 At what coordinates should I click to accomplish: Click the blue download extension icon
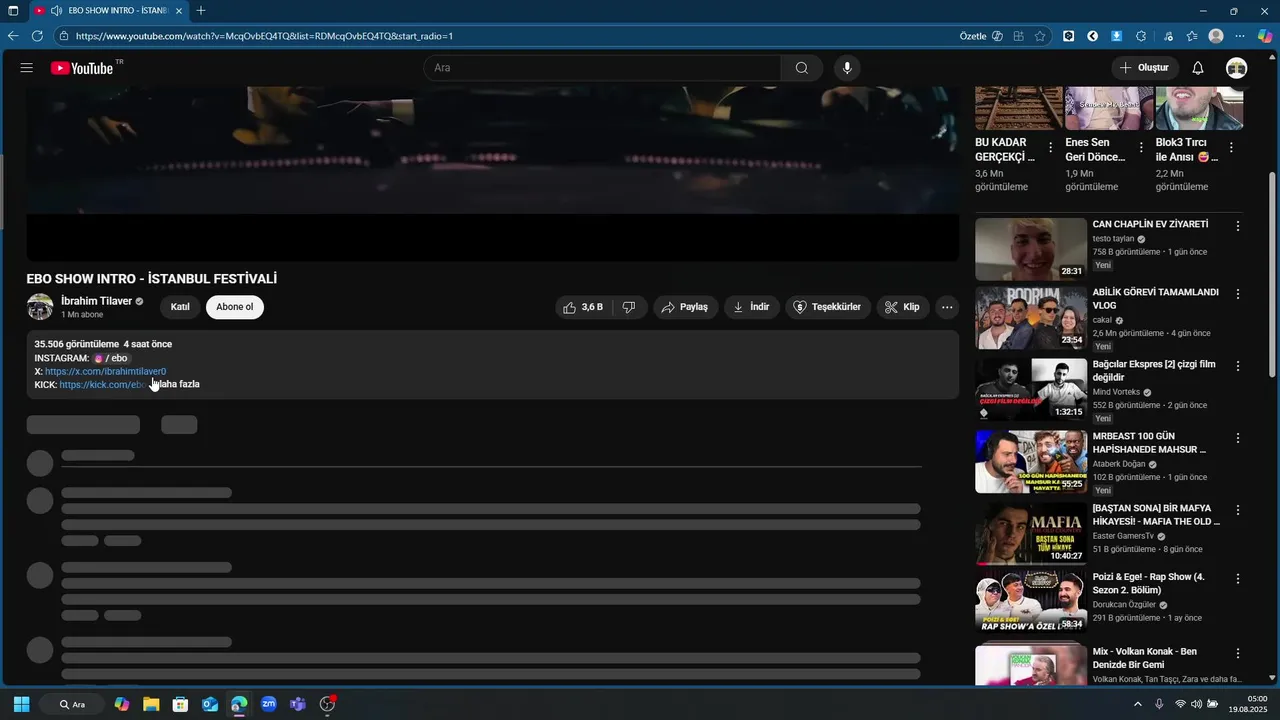click(1117, 36)
